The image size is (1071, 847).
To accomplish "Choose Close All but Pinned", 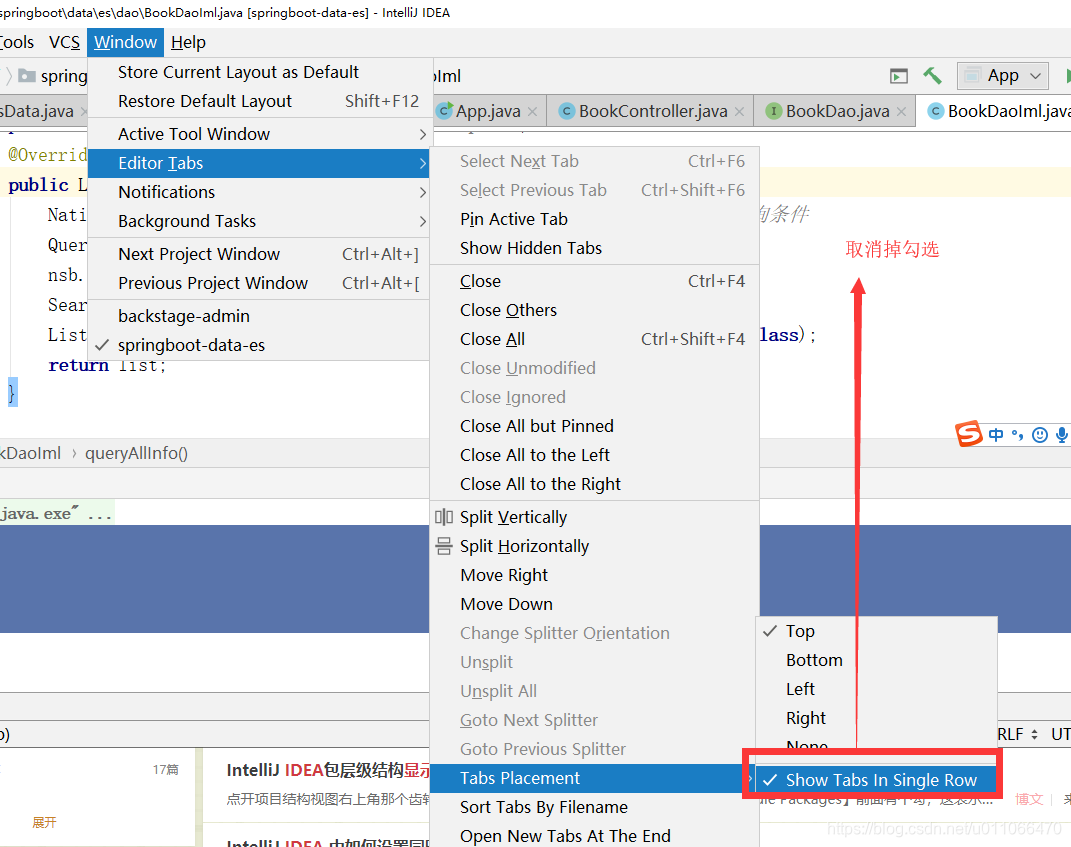I will pyautogui.click(x=594, y=426).
